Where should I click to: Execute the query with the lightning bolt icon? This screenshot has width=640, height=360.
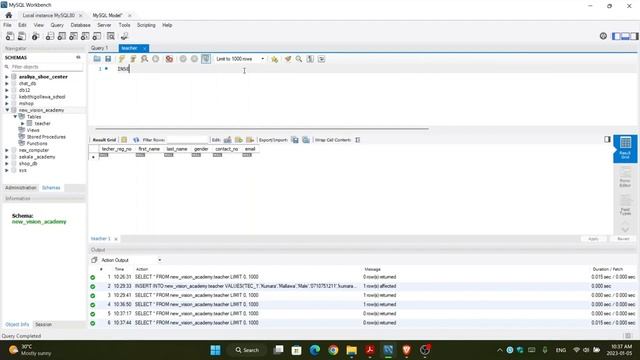[x=122, y=59]
